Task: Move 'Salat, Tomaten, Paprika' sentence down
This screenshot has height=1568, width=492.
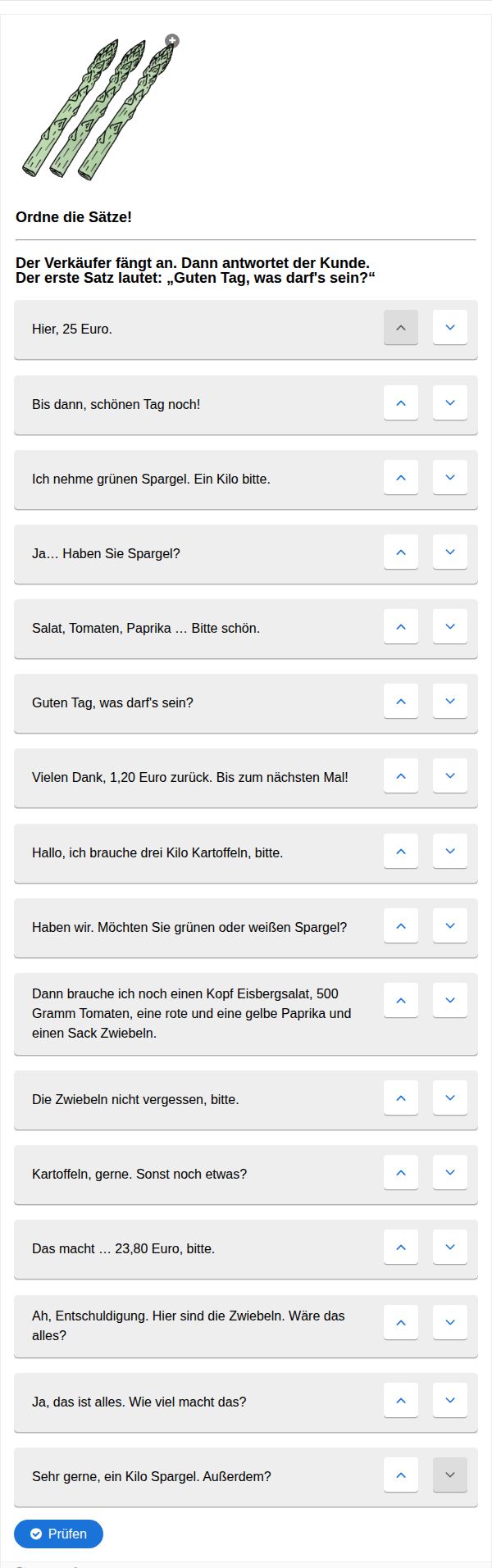Action: point(450,626)
